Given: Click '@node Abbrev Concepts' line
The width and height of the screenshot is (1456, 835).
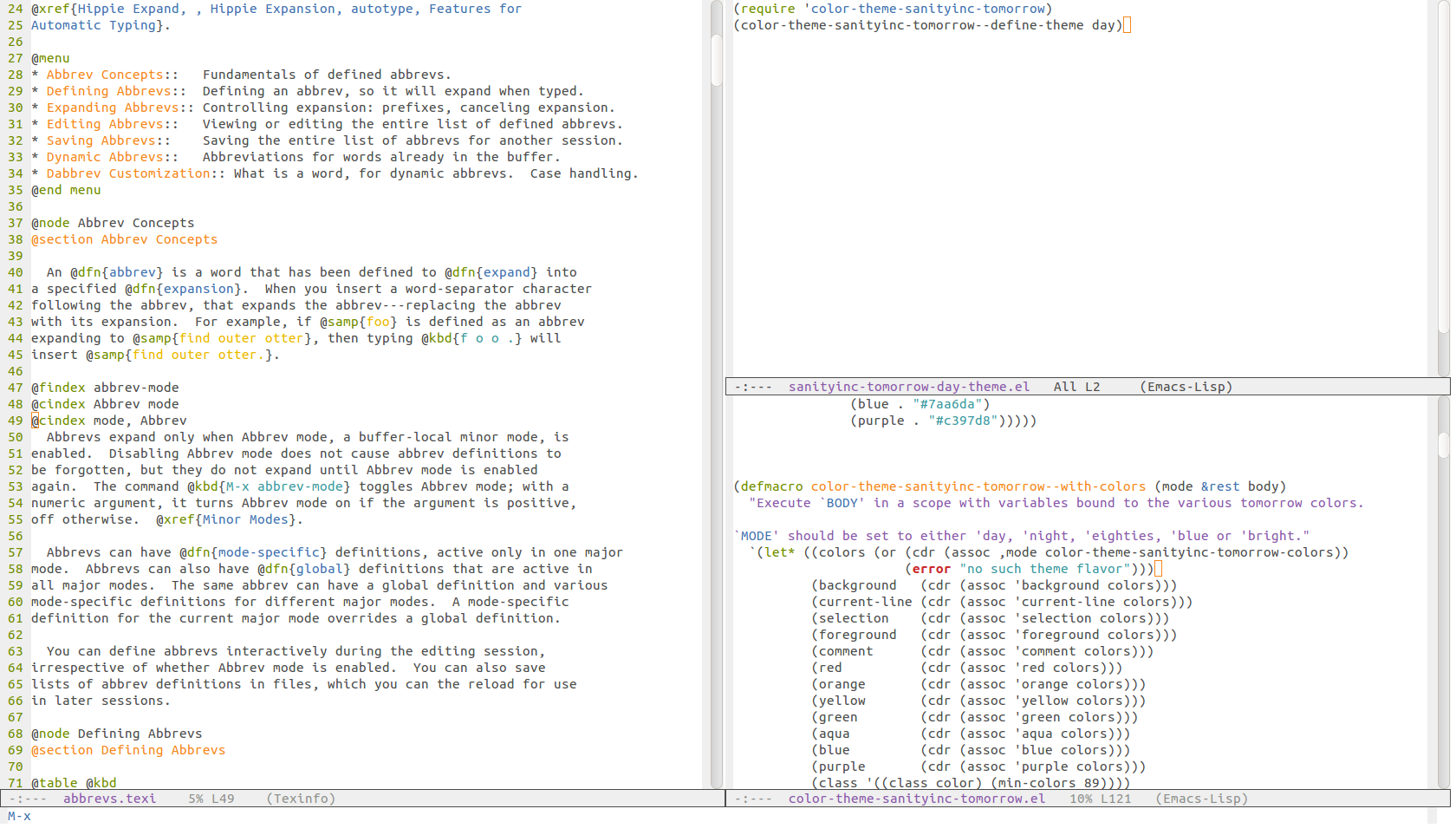Looking at the screenshot, I should pyautogui.click(x=113, y=223).
